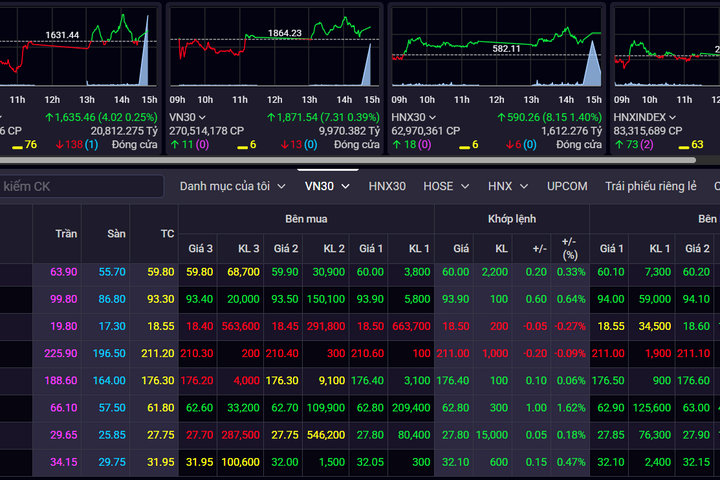
Task: Switch to the UPCOM tab
Action: pyautogui.click(x=567, y=186)
